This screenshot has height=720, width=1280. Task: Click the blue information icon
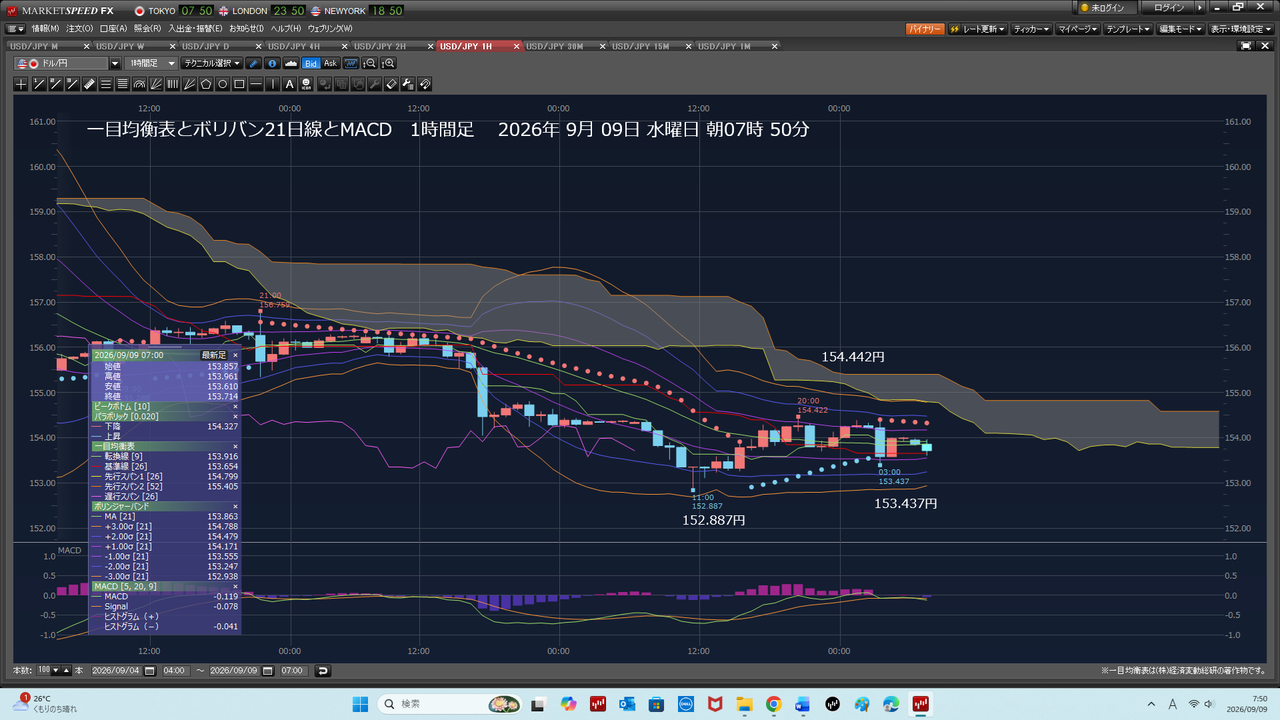pos(272,63)
